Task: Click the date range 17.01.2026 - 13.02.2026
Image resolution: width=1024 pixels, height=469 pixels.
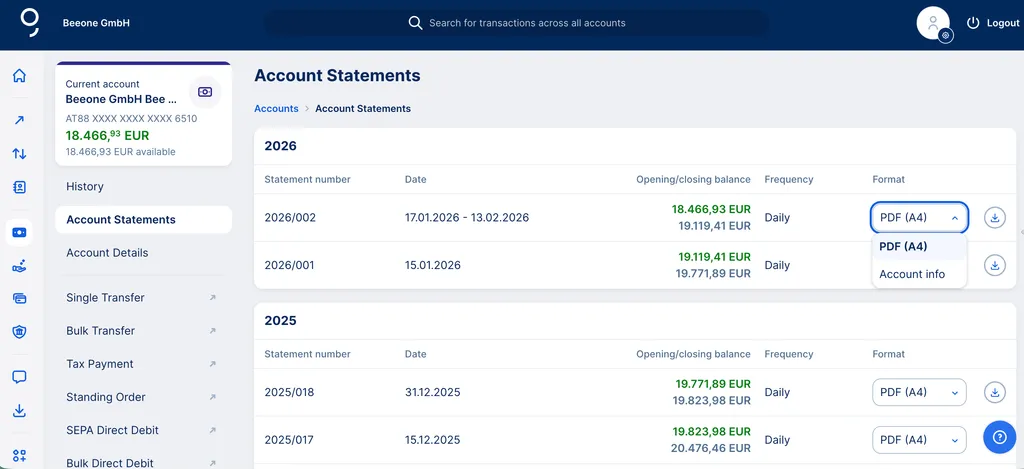Action: (x=467, y=218)
